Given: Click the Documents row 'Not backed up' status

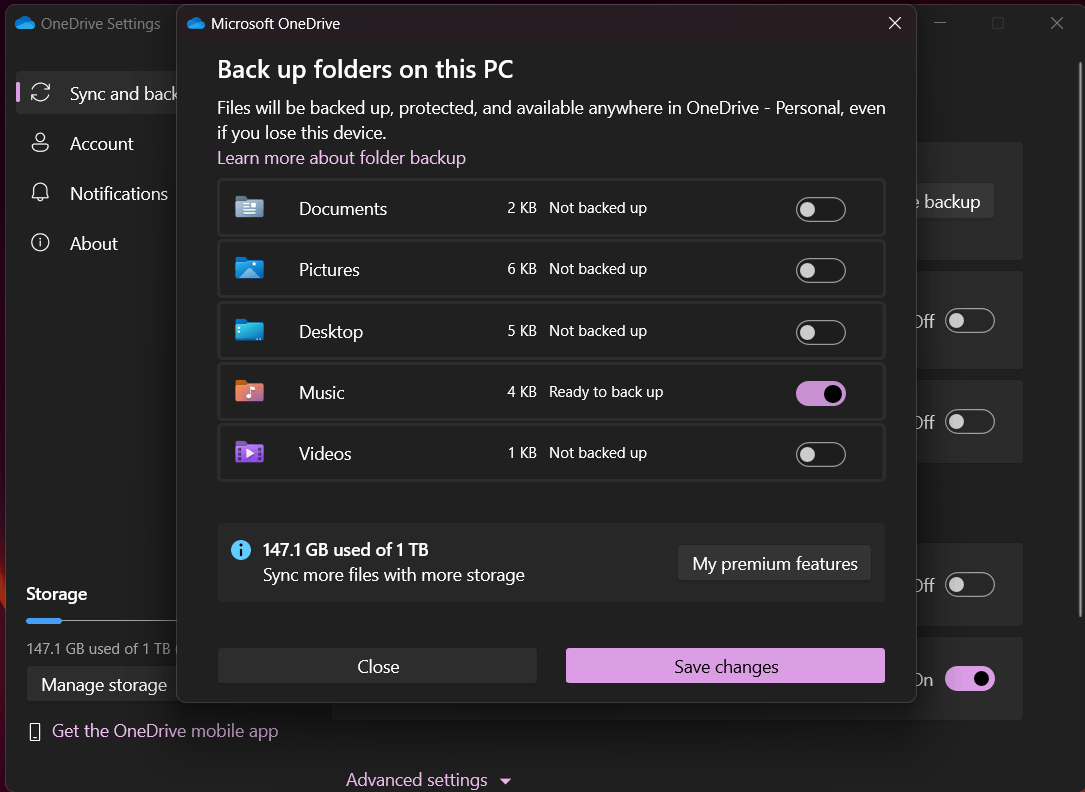Looking at the screenshot, I should [x=598, y=208].
